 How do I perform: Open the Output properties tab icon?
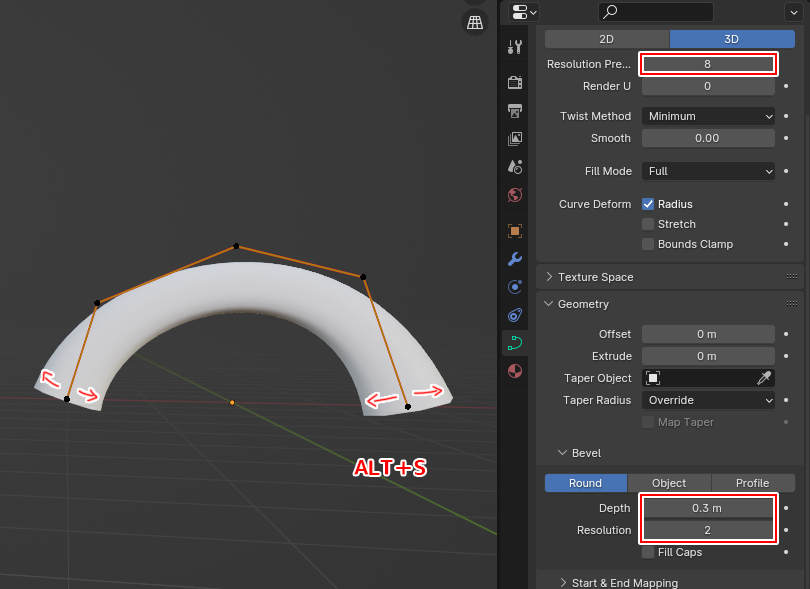click(515, 111)
